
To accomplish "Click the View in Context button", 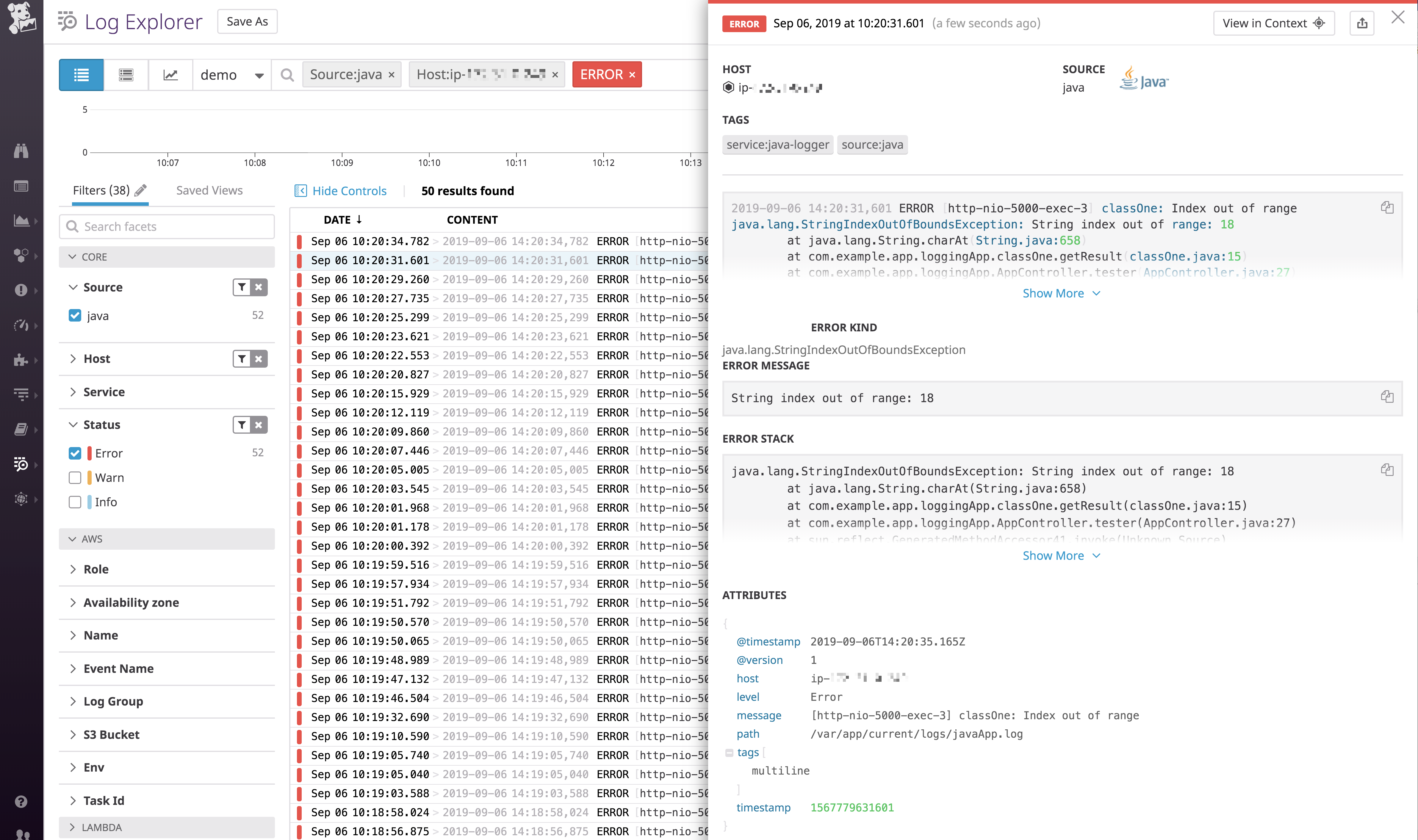I will click(x=1273, y=23).
